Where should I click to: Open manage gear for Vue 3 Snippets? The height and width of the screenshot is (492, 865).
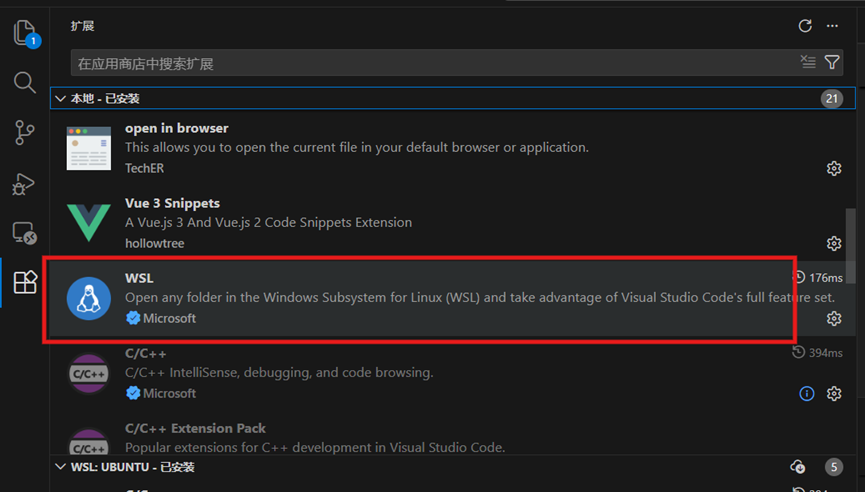pos(834,243)
